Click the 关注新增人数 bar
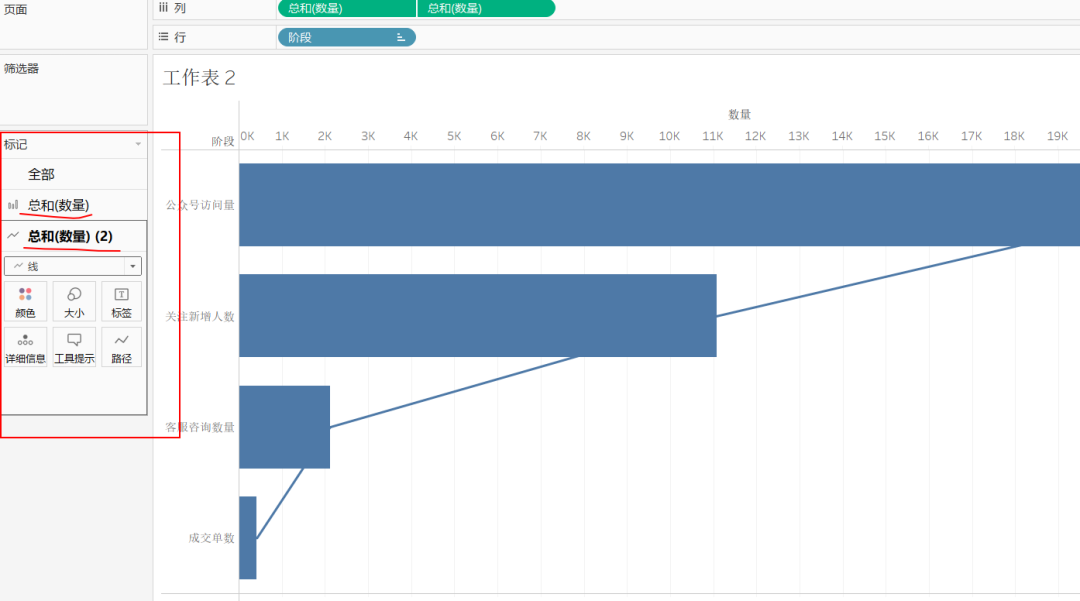Screen dimensions: 1080x601 click(x=477, y=315)
